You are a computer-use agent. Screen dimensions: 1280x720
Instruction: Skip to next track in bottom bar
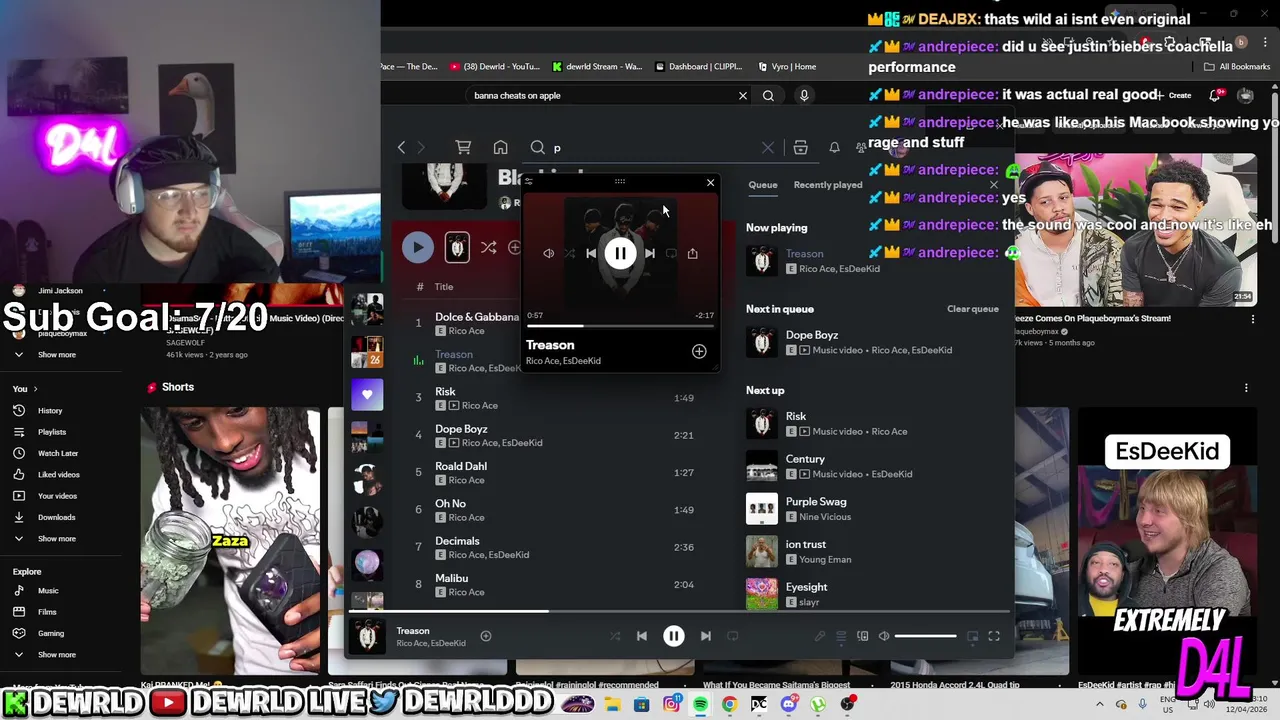pyautogui.click(x=706, y=636)
